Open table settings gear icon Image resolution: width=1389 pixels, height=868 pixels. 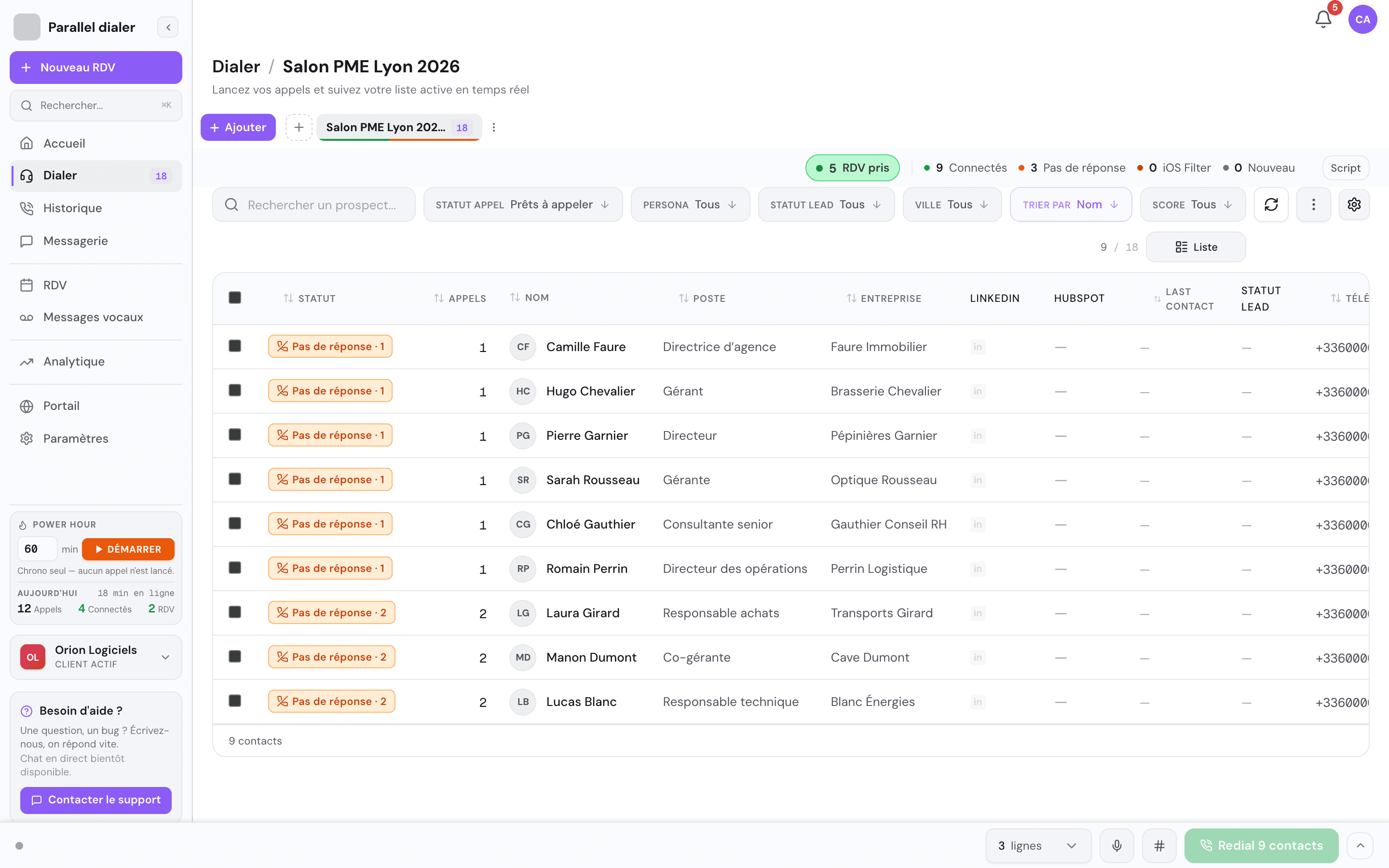[1354, 204]
